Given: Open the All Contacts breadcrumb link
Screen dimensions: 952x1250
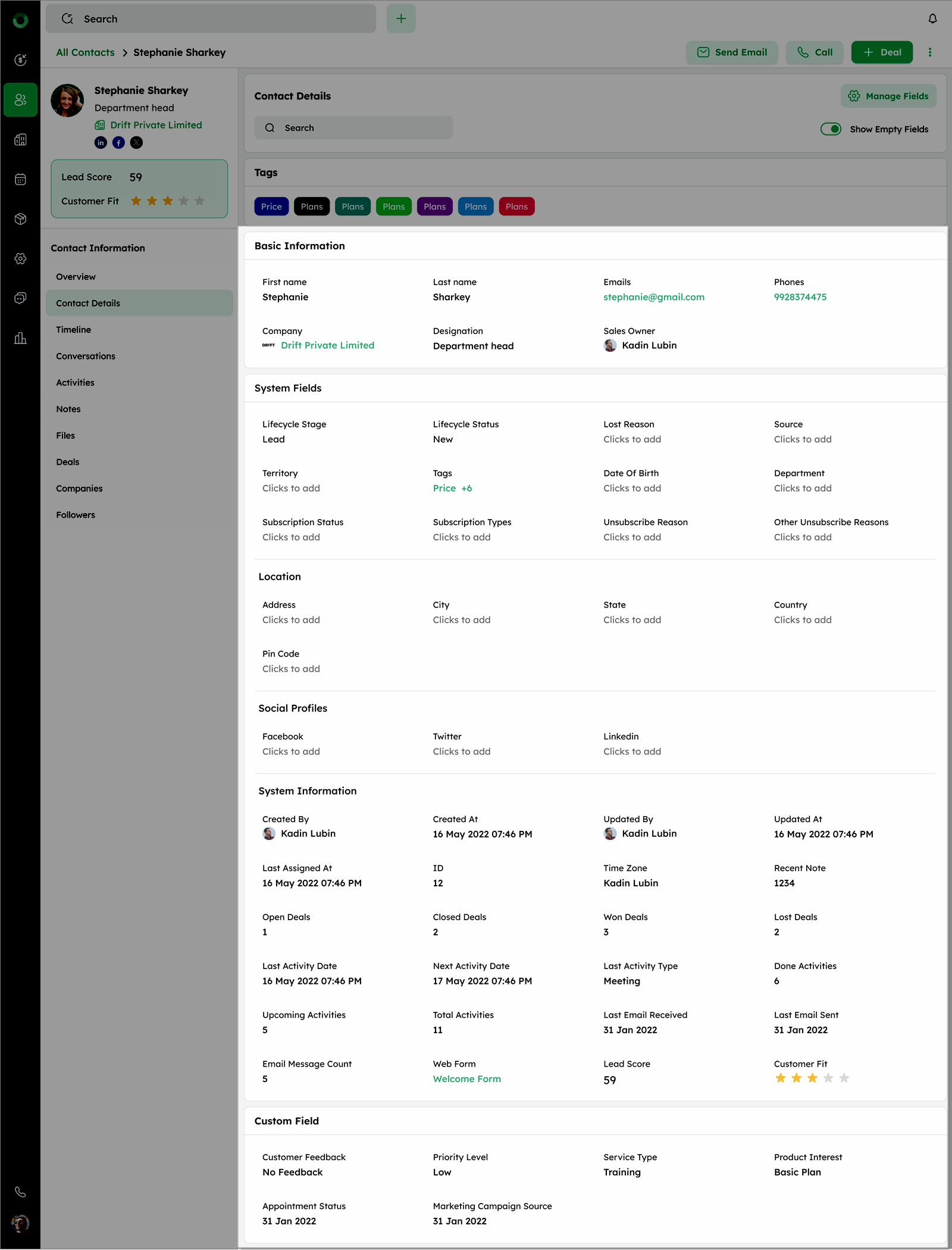Looking at the screenshot, I should coord(85,52).
